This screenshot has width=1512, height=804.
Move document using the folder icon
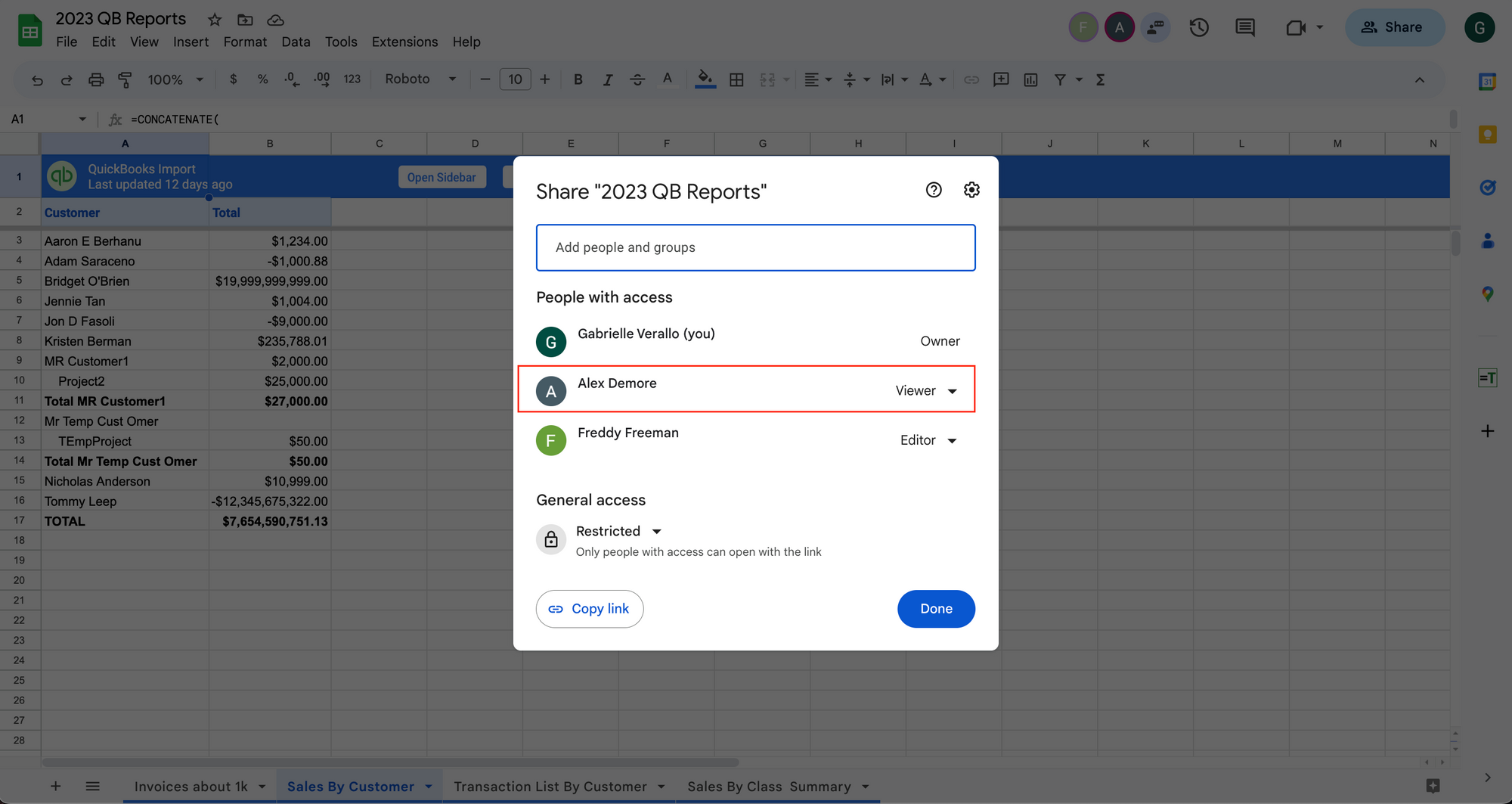click(x=245, y=20)
